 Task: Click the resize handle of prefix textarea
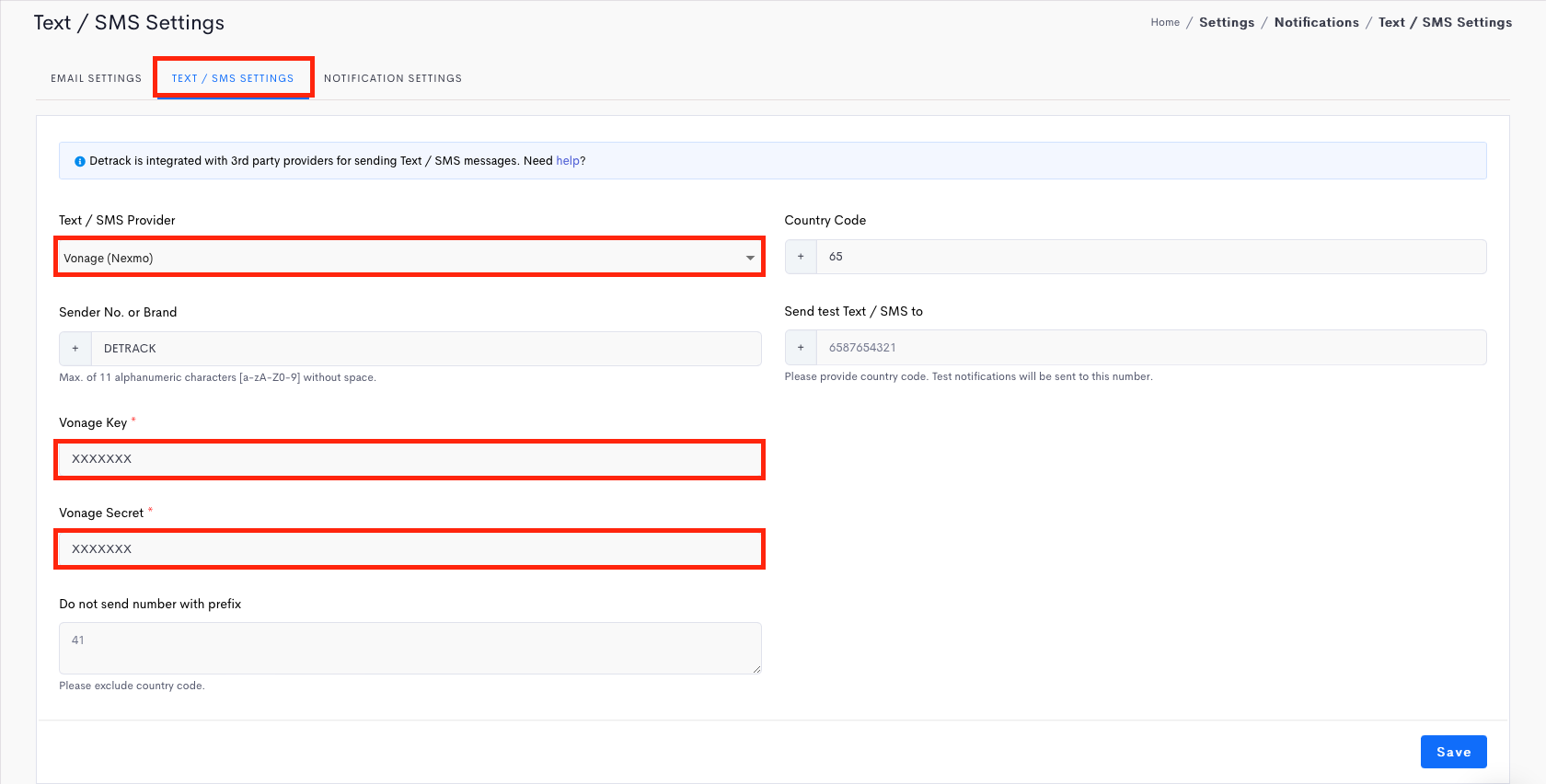pos(756,669)
